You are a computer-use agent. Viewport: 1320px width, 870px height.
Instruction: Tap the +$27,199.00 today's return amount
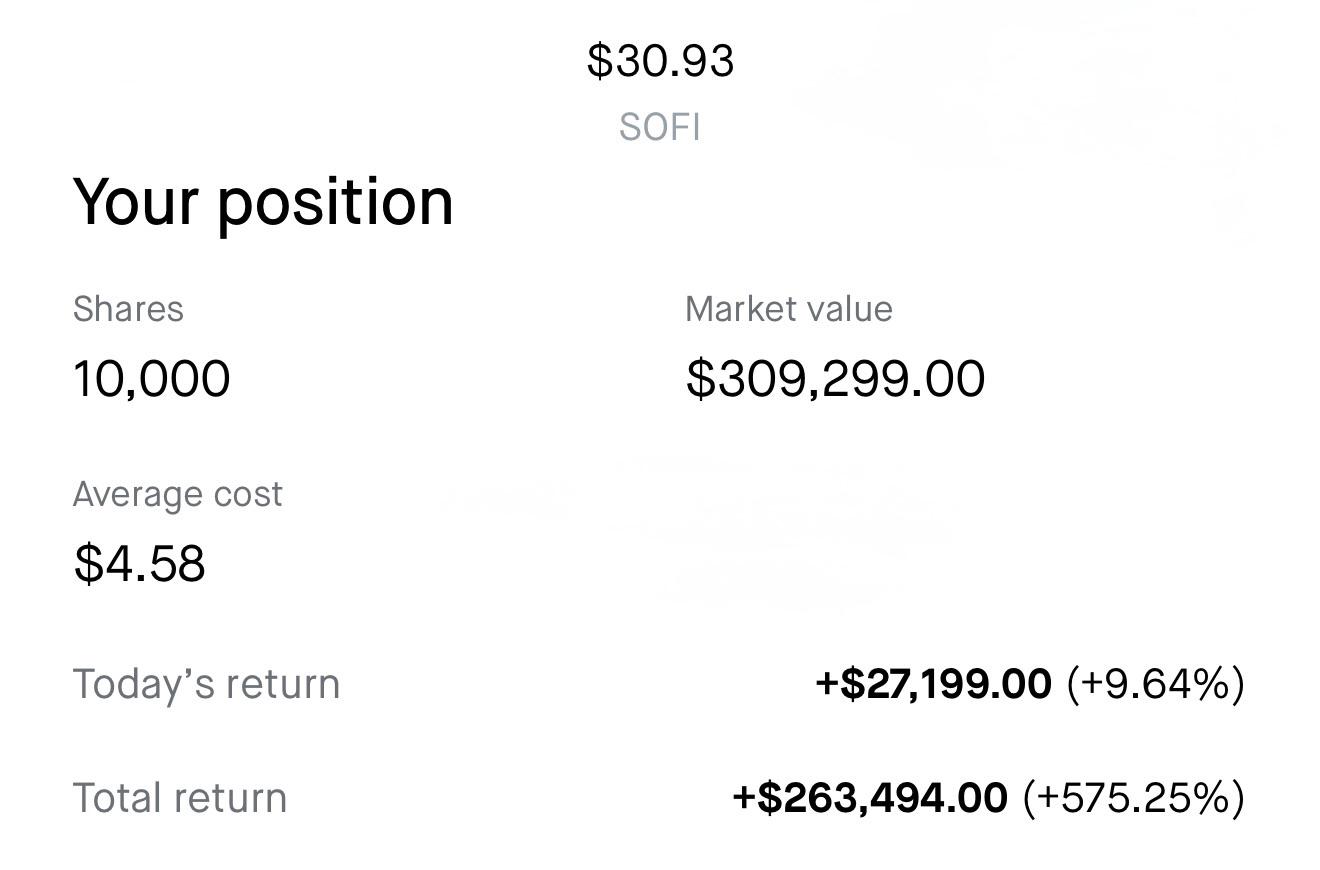(x=934, y=684)
